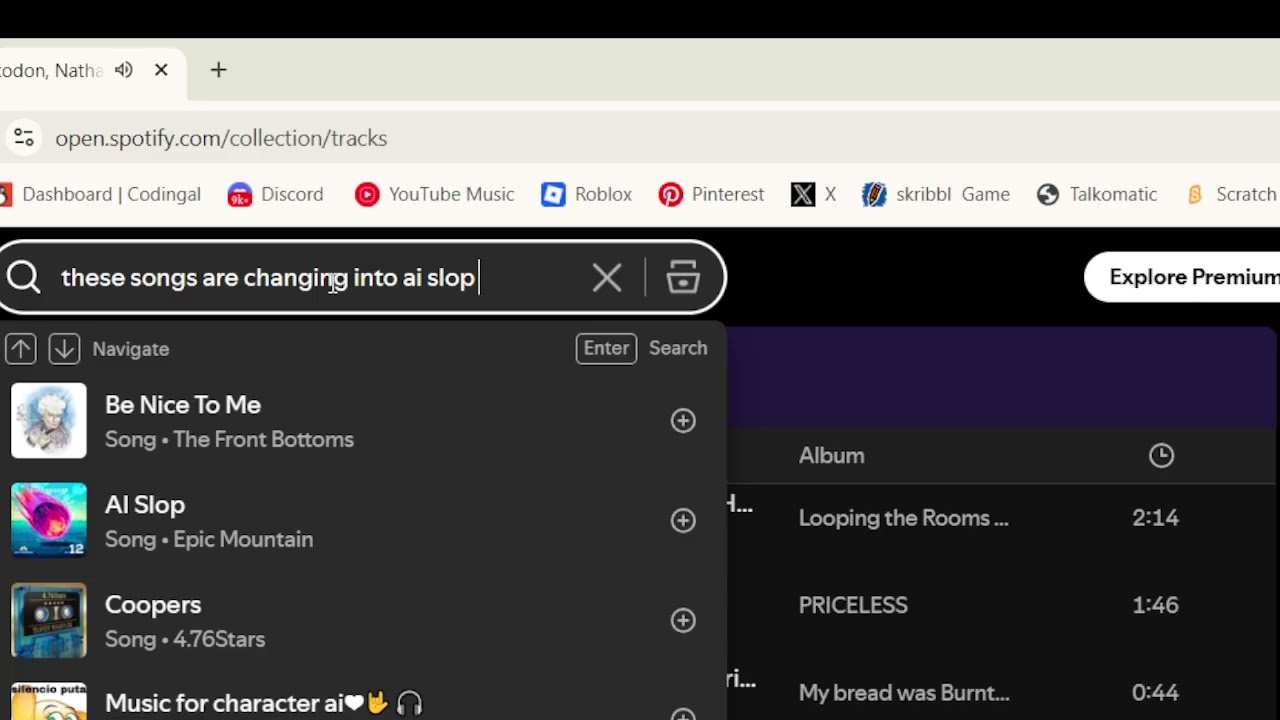
Task: Open the Discord bookmark
Action: pos(275,194)
